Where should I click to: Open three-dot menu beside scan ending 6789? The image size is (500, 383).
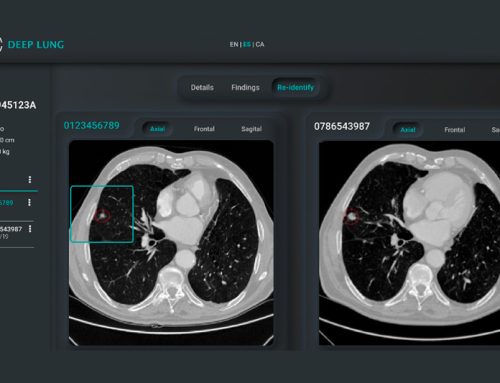[29, 202]
